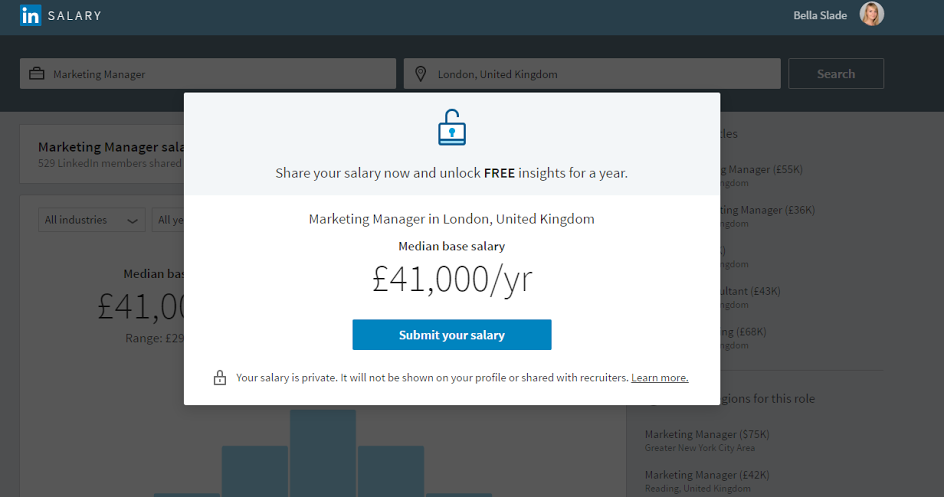Expand the All industries dropdown
Image resolution: width=944 pixels, height=497 pixels.
tap(92, 220)
